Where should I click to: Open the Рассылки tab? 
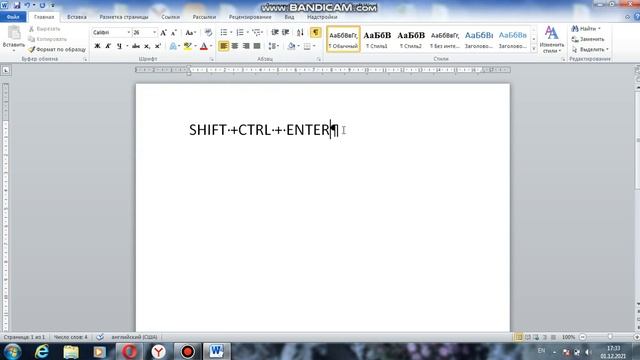pos(204,17)
